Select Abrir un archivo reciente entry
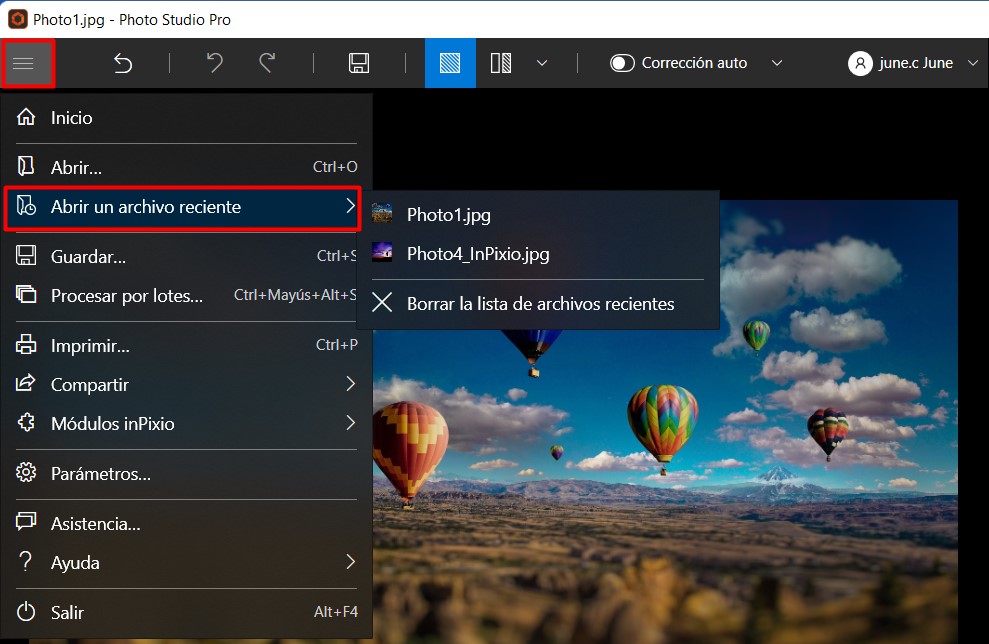The width and height of the screenshot is (989, 644). point(183,207)
